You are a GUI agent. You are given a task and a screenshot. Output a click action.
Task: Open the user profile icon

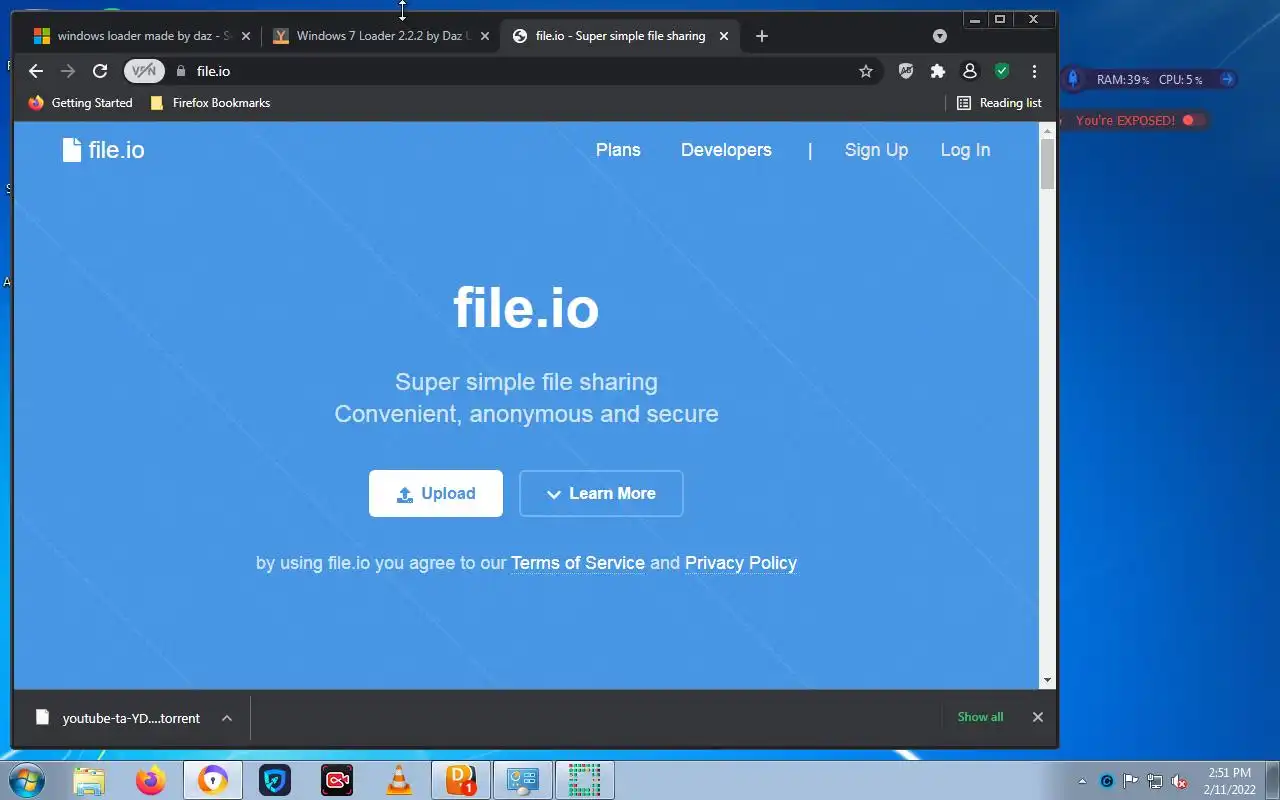(969, 71)
